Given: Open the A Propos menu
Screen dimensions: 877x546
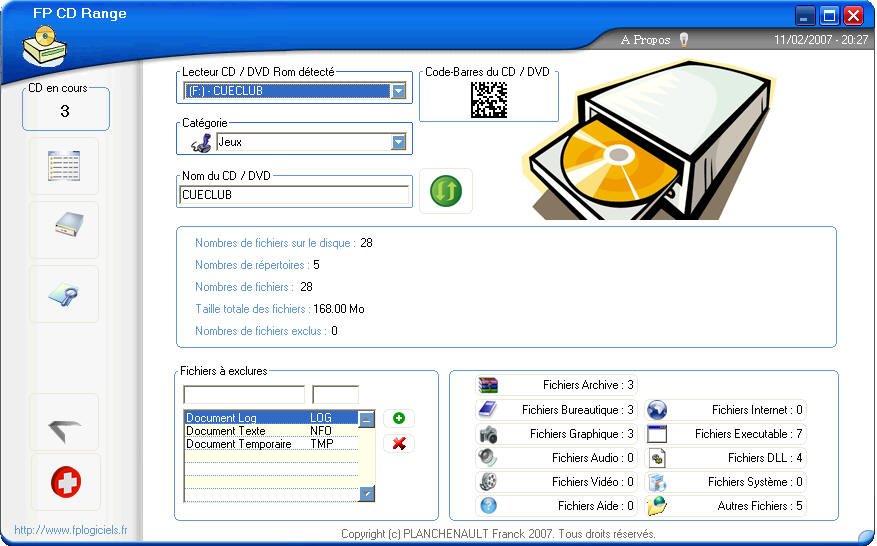Looking at the screenshot, I should [x=645, y=40].
